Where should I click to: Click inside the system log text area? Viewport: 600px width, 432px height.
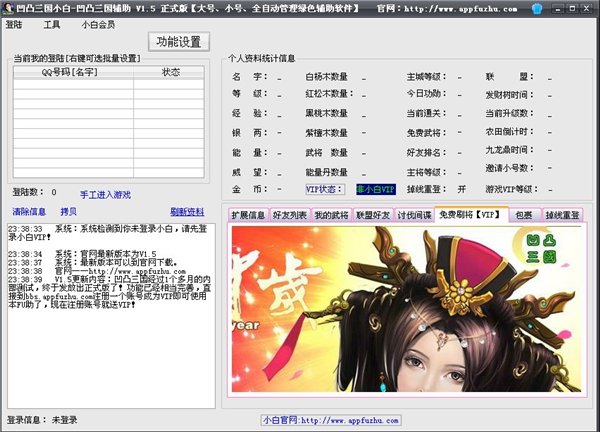point(111,316)
